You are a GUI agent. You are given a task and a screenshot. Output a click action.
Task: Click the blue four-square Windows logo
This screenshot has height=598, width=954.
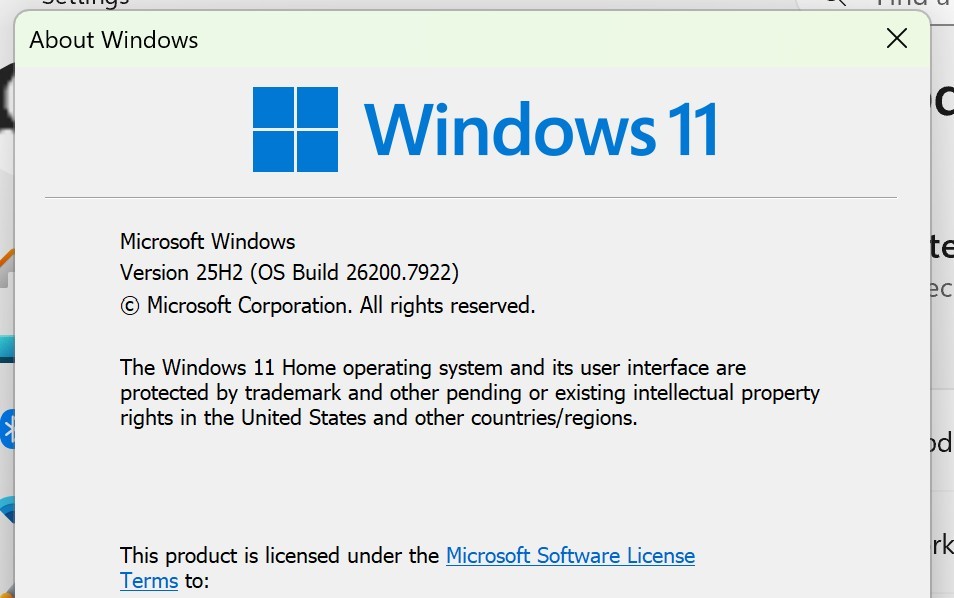(295, 129)
